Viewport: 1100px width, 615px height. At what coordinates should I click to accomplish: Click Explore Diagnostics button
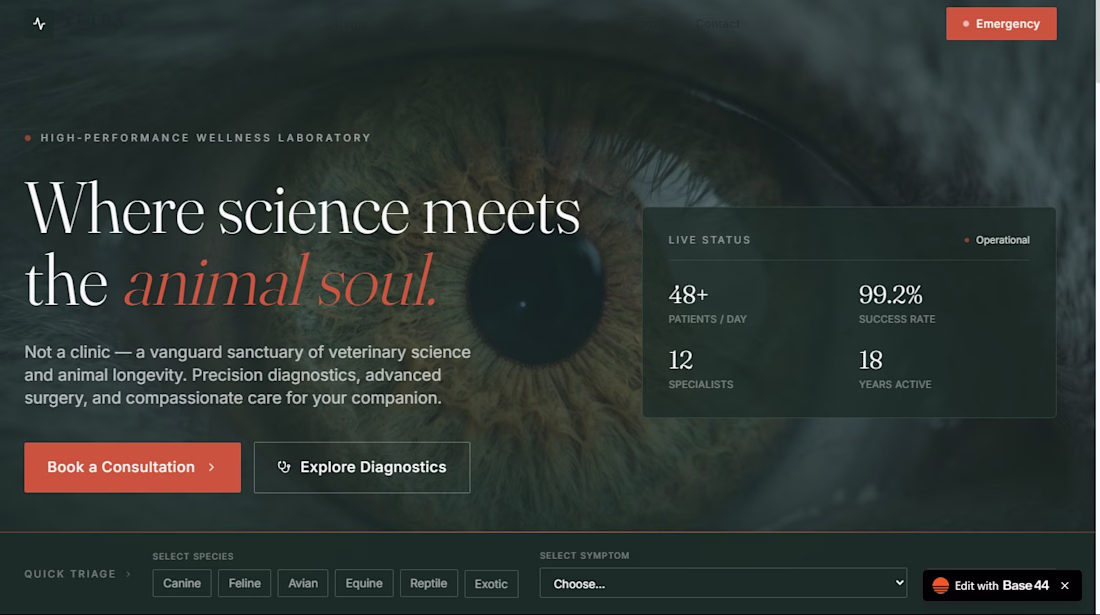(x=362, y=467)
